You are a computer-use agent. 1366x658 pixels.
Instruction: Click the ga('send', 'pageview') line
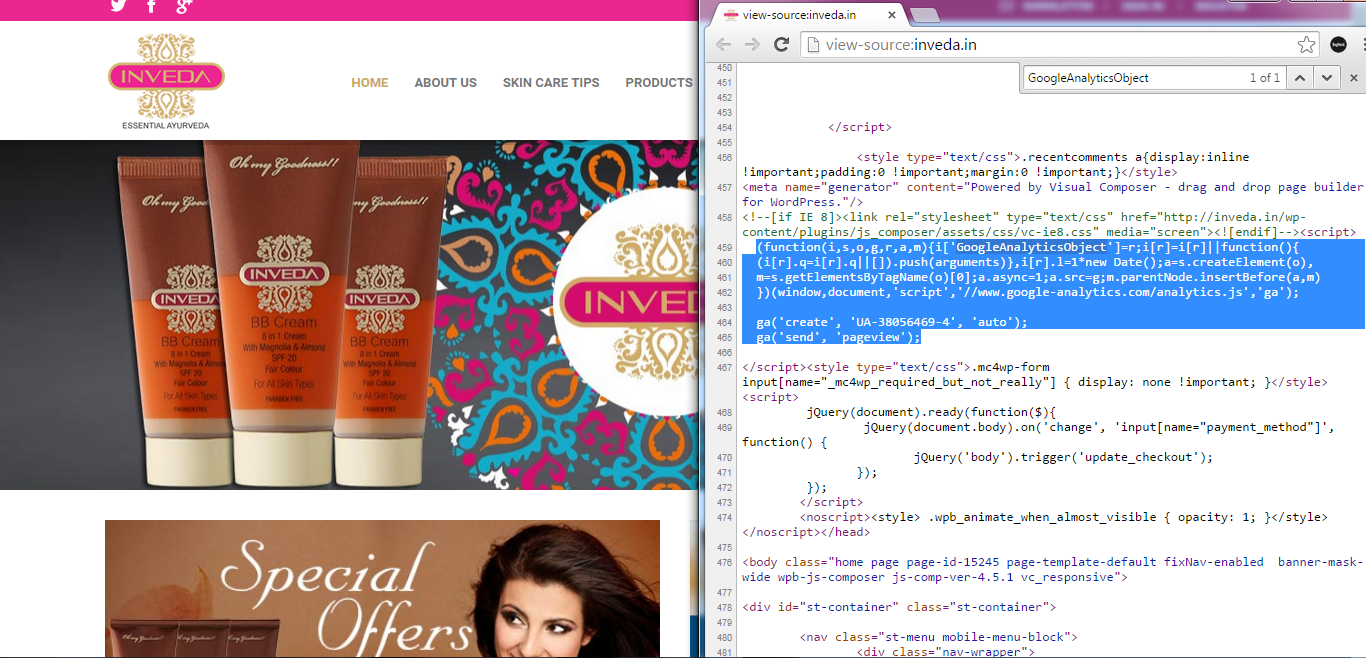click(838, 337)
